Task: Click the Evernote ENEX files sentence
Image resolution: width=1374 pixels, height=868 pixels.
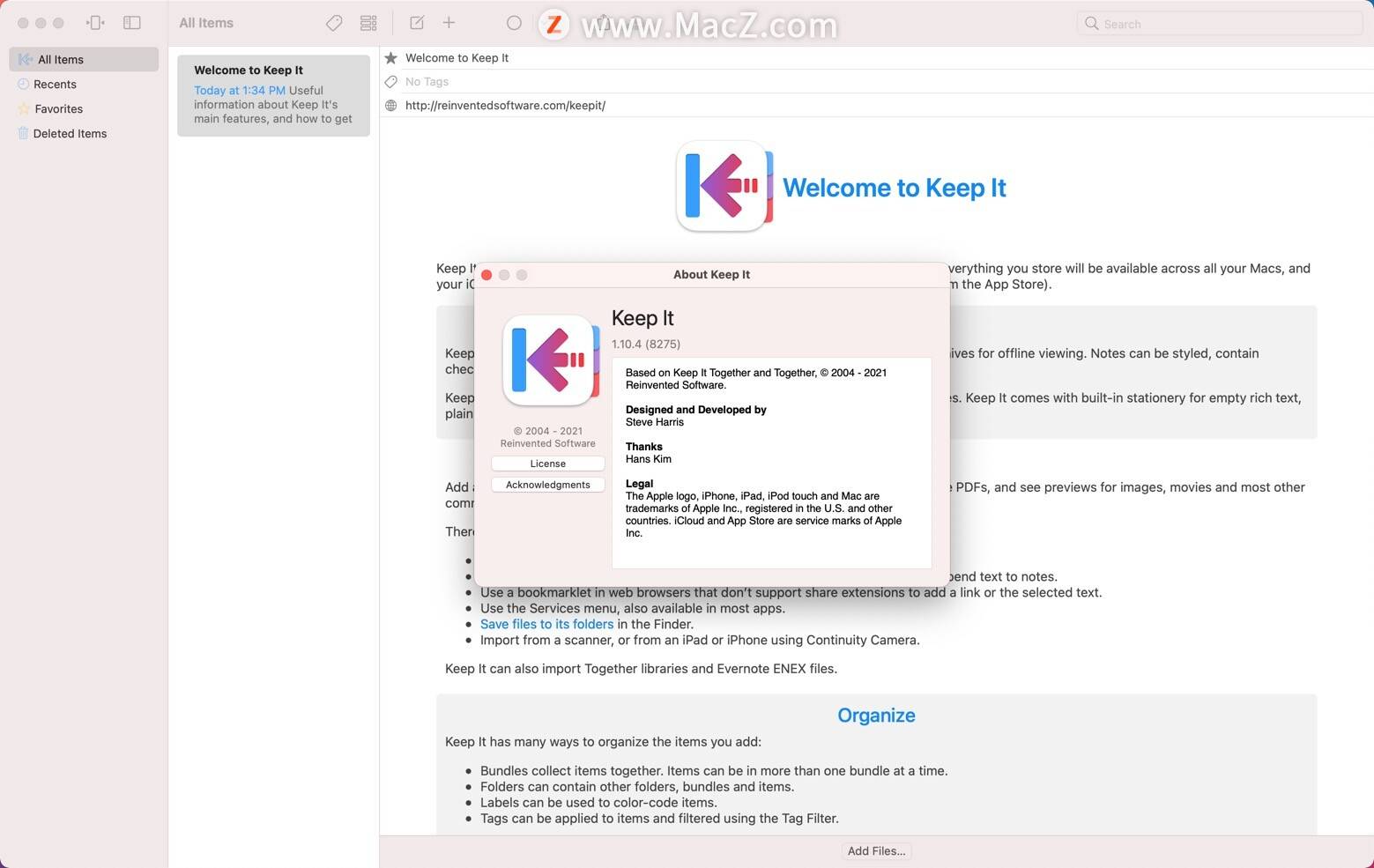Action: point(641,669)
